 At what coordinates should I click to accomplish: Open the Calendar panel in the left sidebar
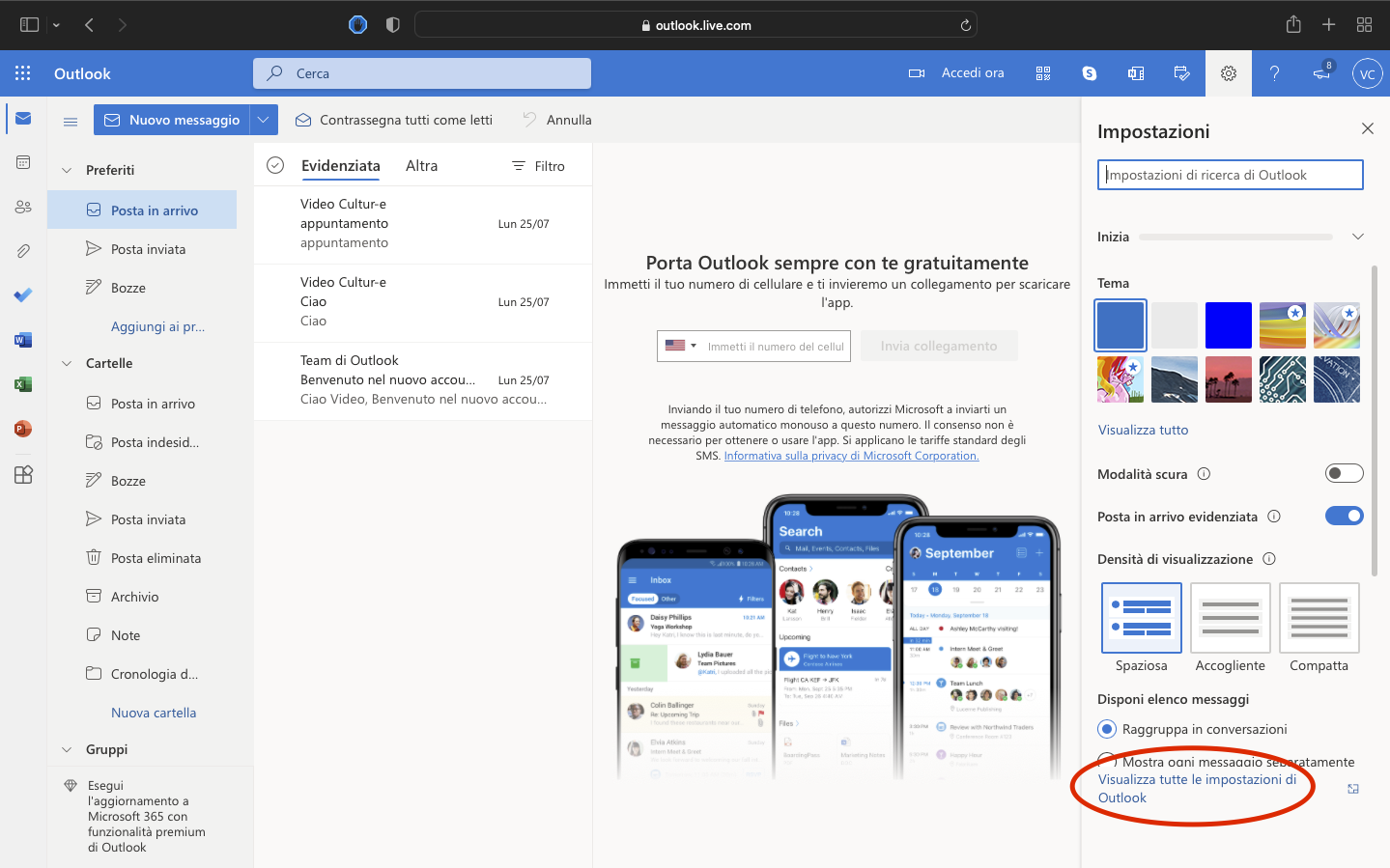[22, 161]
